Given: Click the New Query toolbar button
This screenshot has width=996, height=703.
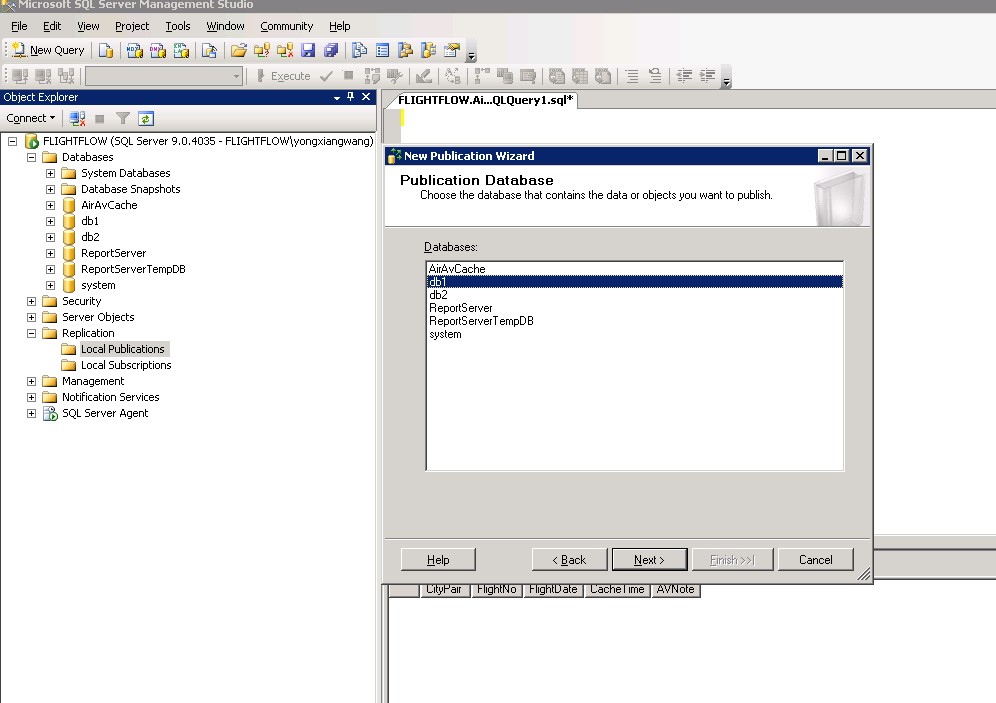Looking at the screenshot, I should pyautogui.click(x=48, y=50).
